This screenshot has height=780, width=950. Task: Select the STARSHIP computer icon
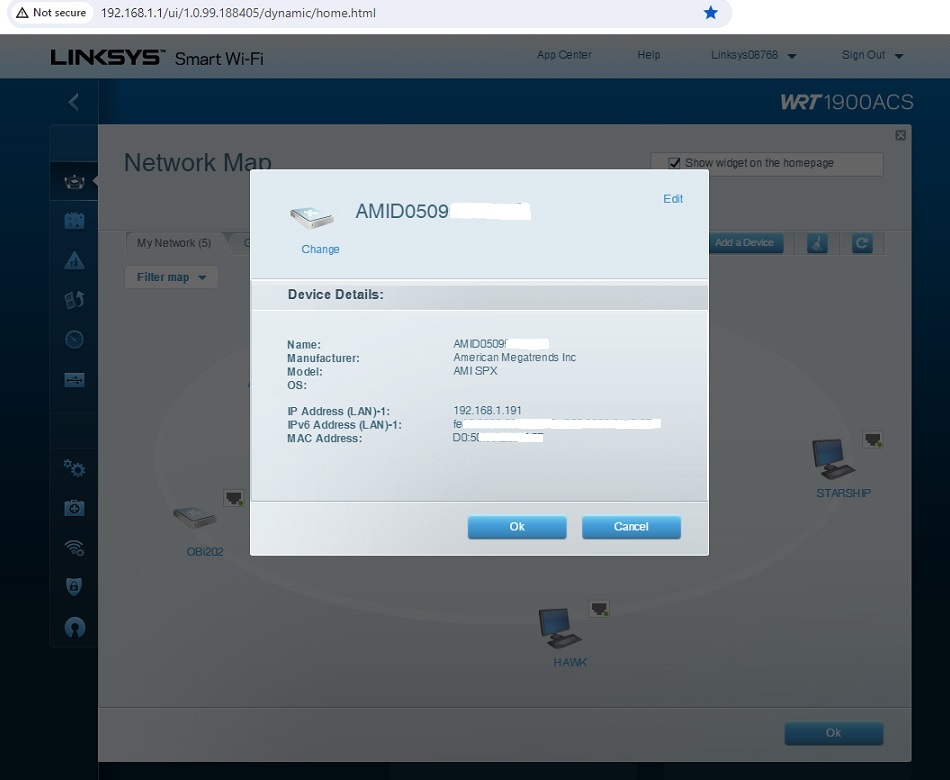point(833,459)
